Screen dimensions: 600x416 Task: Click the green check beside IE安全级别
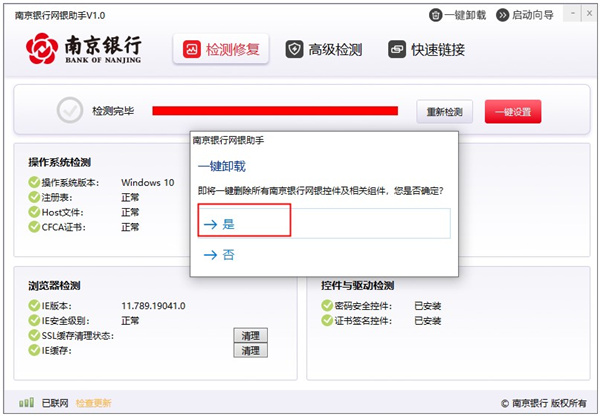34,320
